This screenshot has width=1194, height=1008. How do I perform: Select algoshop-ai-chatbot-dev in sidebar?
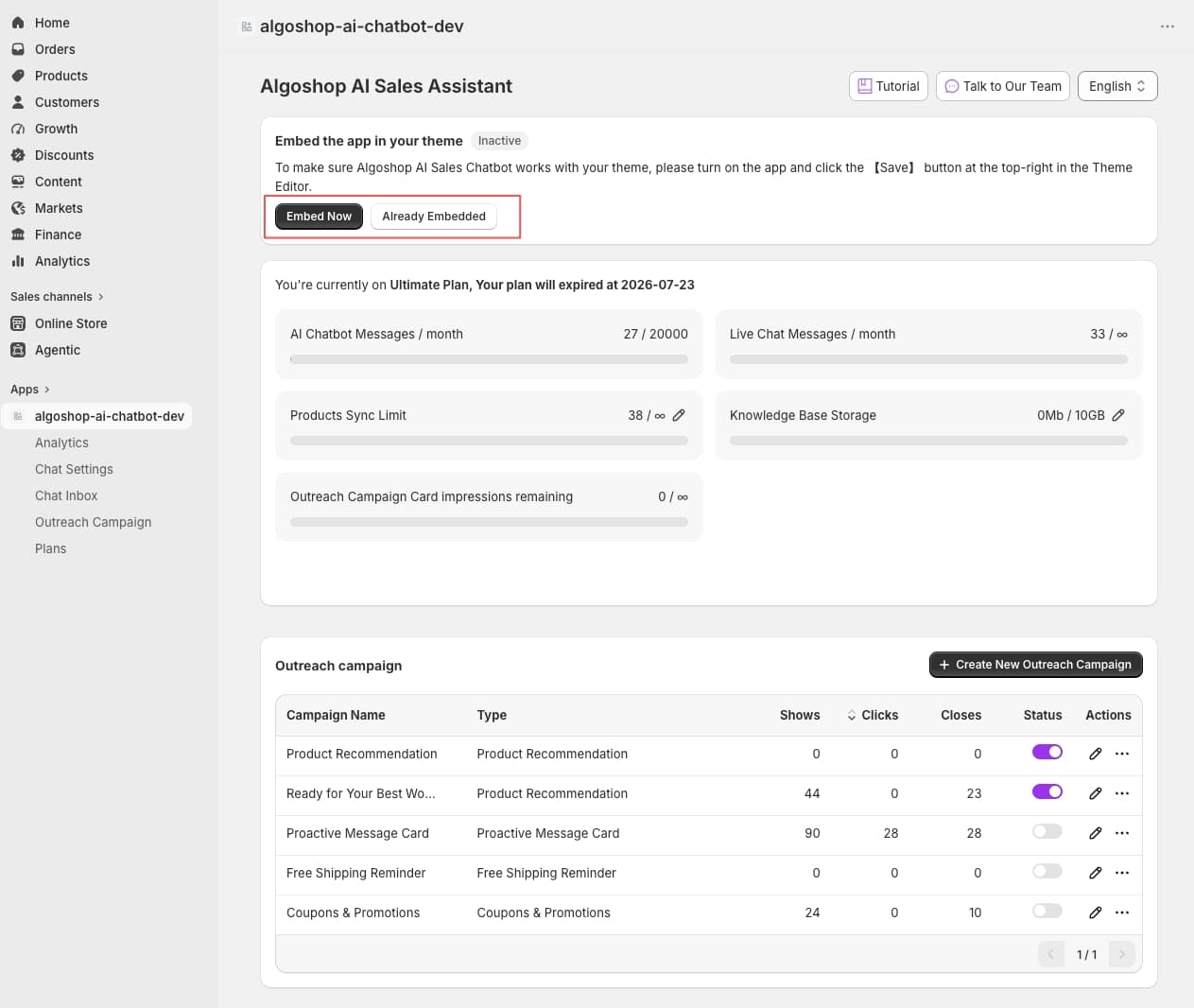[x=96, y=416]
